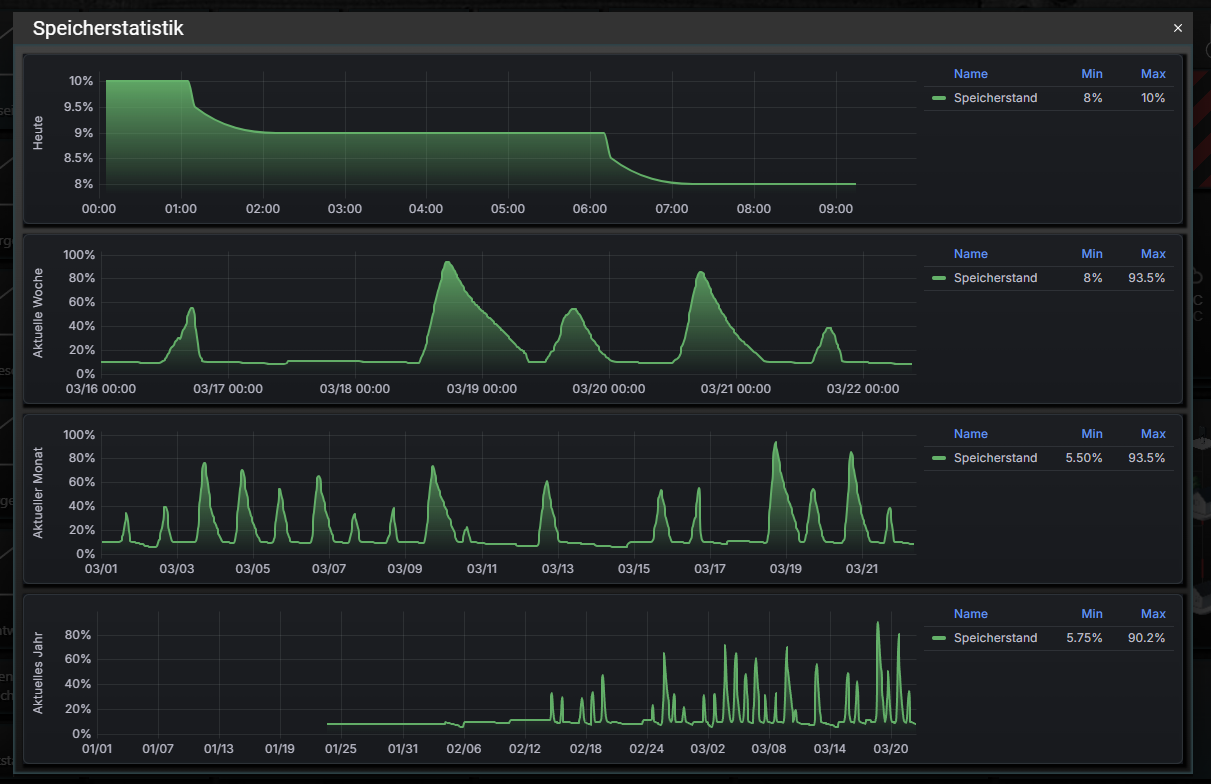Click the Aktuelle Woche axis label
The height and width of the screenshot is (784, 1211).
tap(38, 312)
